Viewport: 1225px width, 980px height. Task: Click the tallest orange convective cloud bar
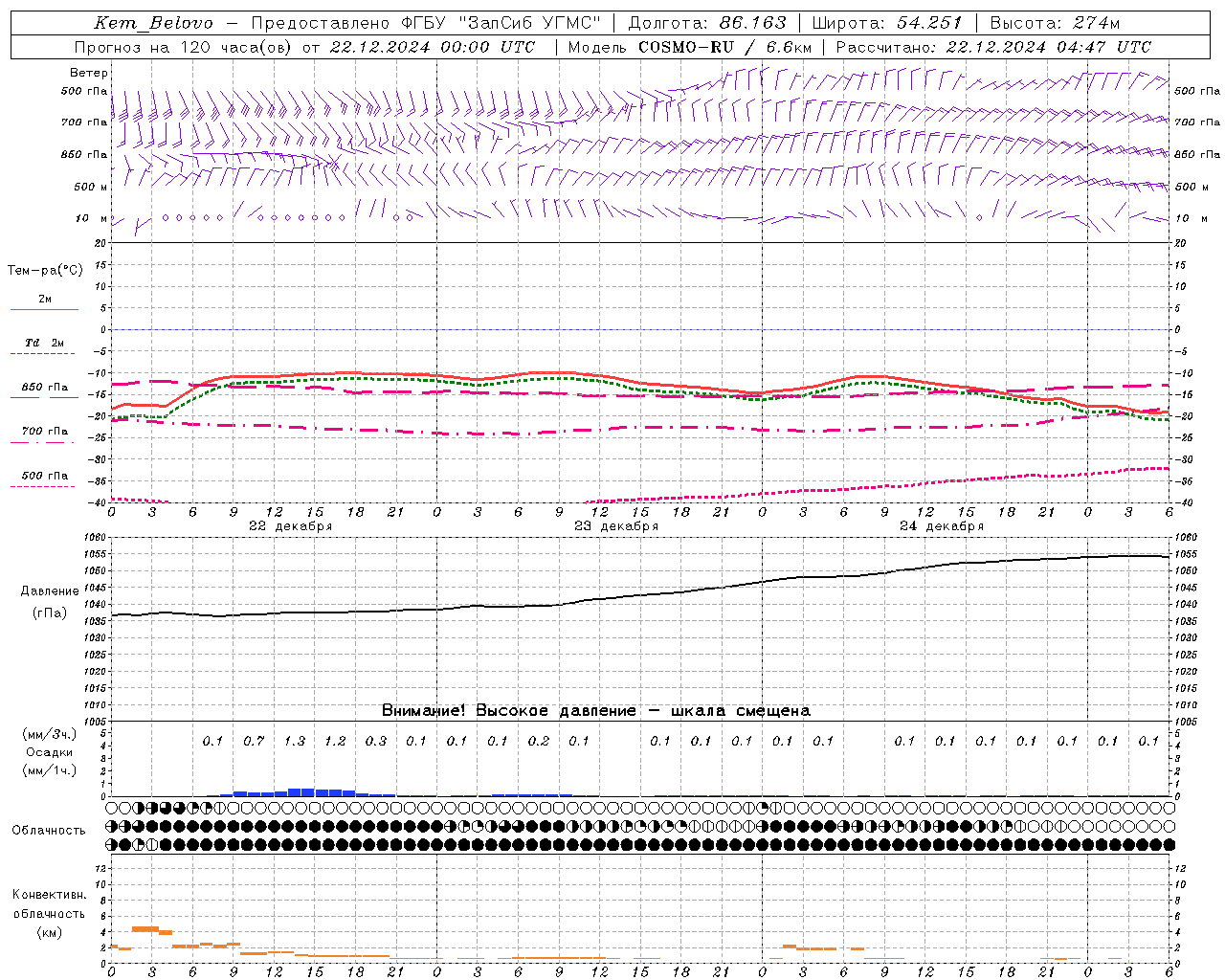[x=145, y=928]
